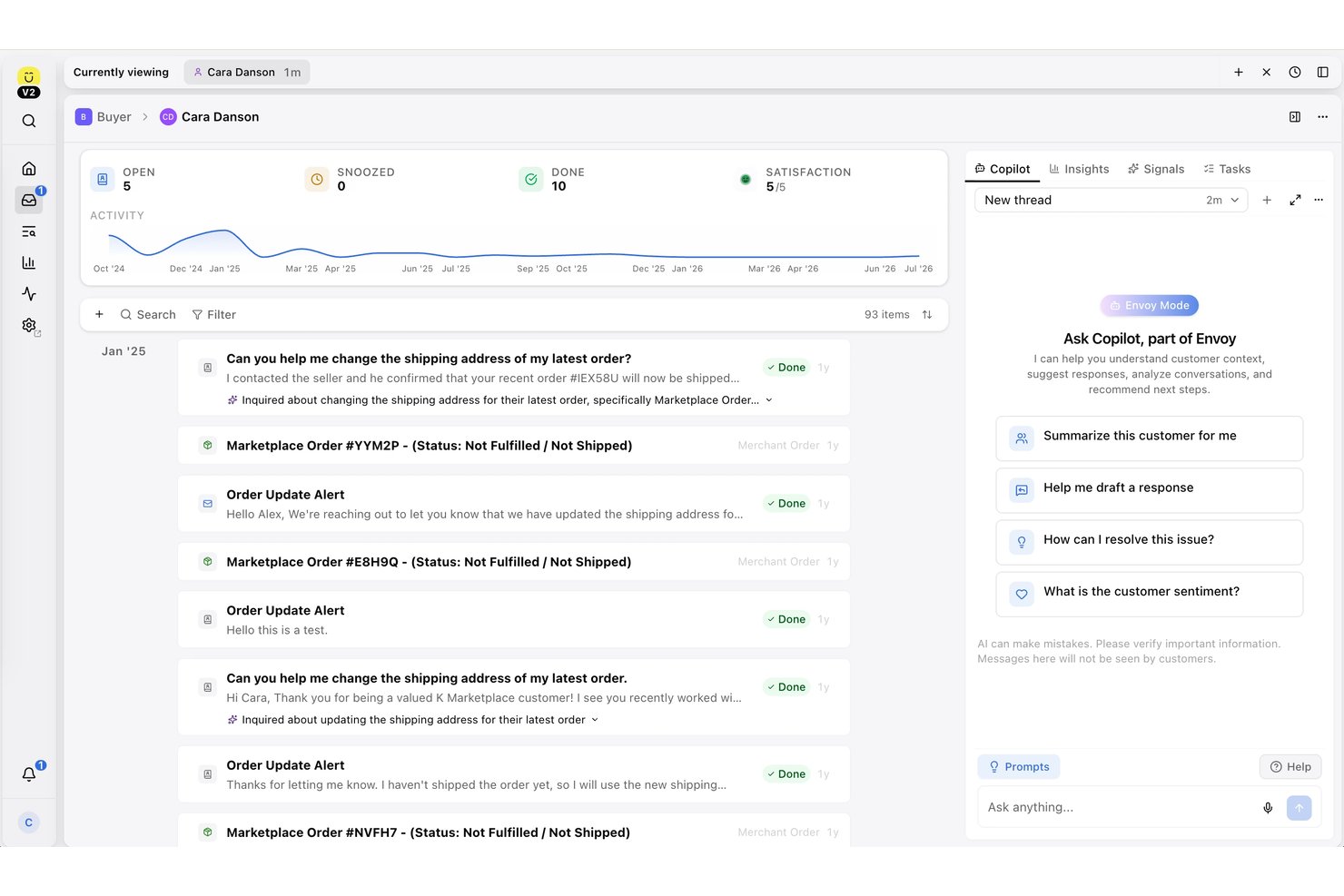Click the Summarize this customer for me button

[1150, 438]
